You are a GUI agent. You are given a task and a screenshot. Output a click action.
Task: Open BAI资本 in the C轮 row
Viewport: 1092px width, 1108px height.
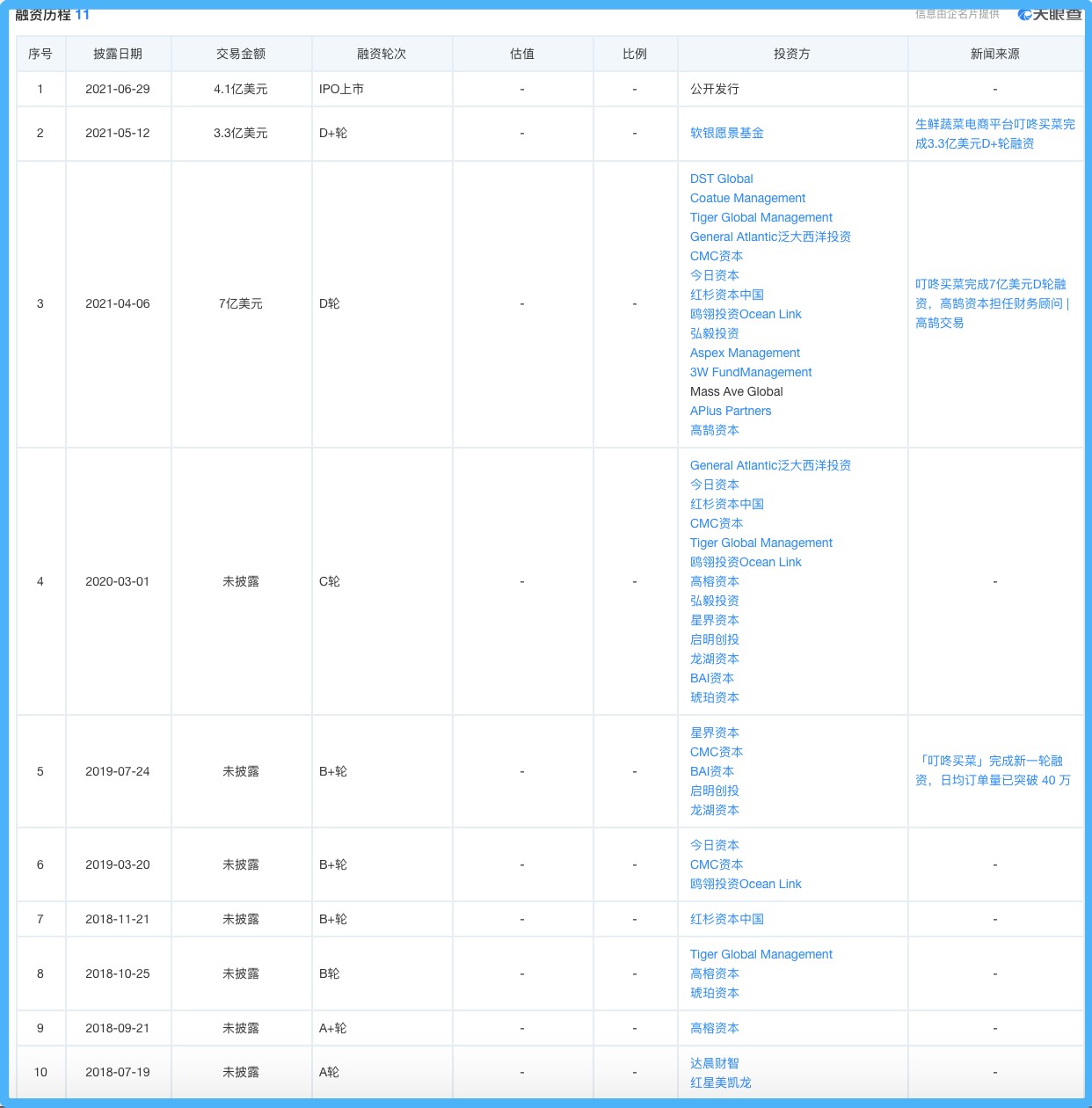pyautogui.click(x=712, y=678)
